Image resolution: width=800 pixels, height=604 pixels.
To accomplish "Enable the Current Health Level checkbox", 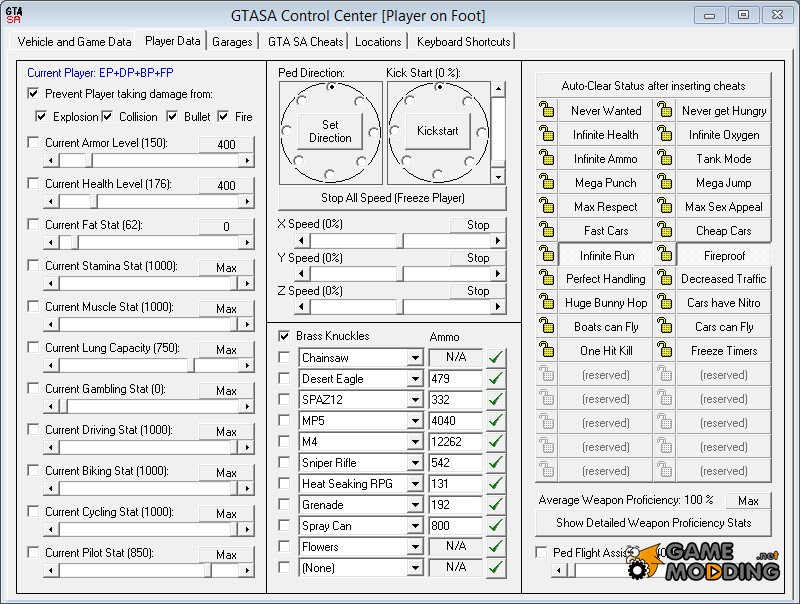I will point(33,183).
